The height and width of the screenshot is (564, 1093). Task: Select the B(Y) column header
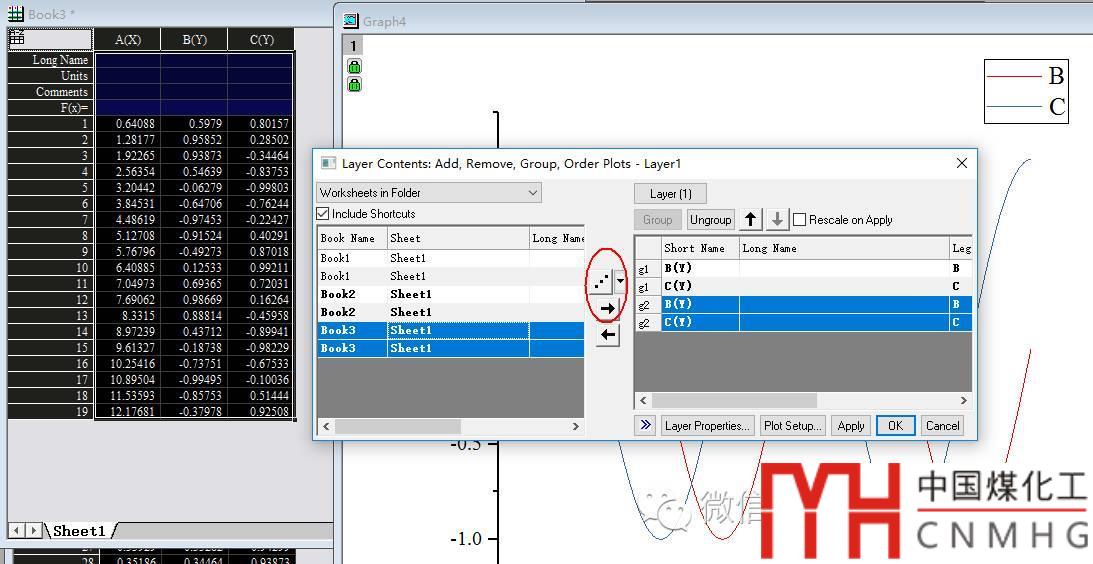[x=194, y=39]
